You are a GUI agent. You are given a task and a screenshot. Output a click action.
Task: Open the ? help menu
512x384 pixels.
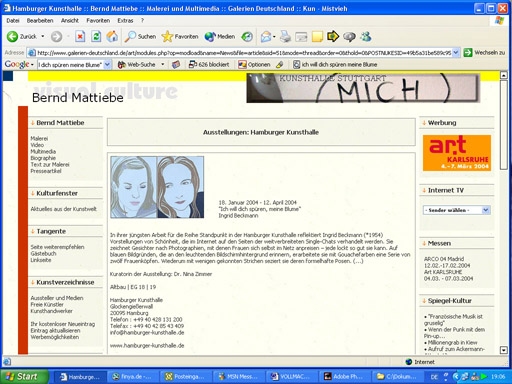pyautogui.click(x=142, y=21)
